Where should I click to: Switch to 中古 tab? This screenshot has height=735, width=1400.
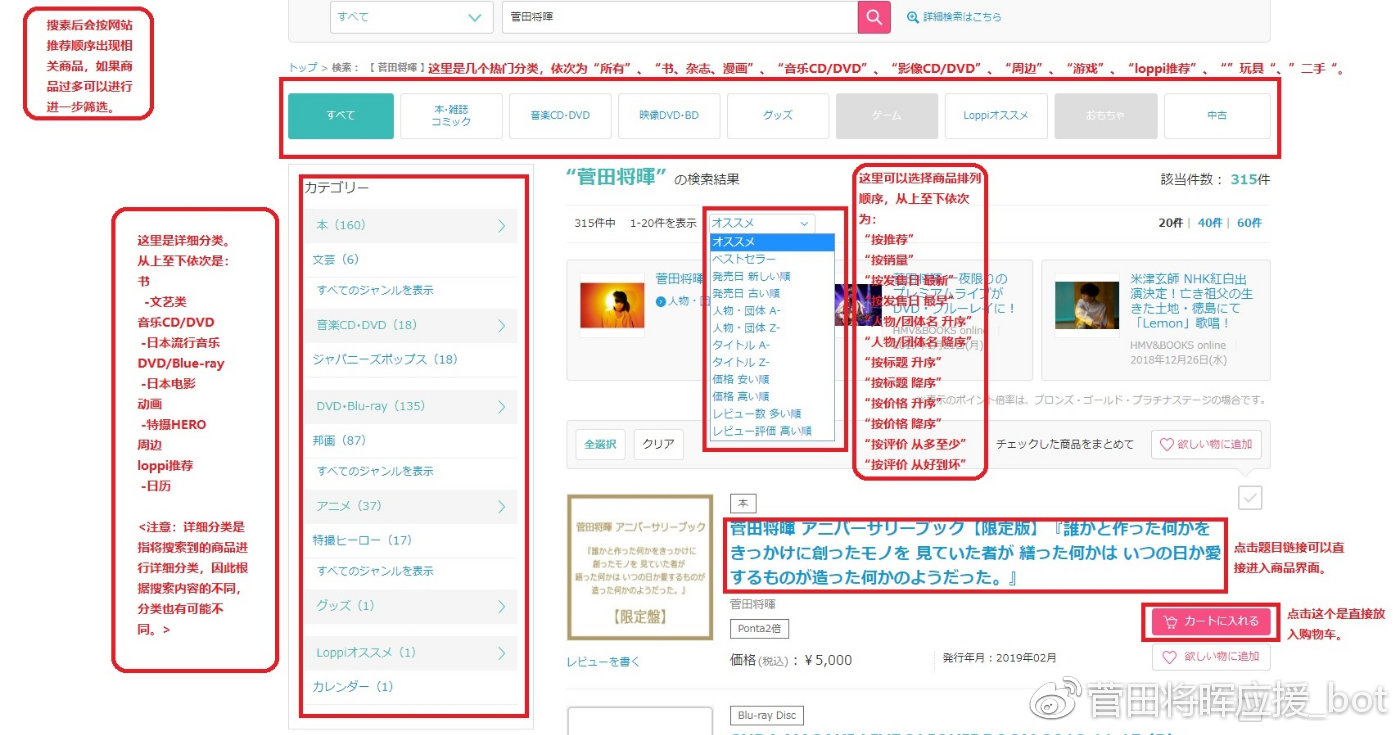[x=1217, y=116]
